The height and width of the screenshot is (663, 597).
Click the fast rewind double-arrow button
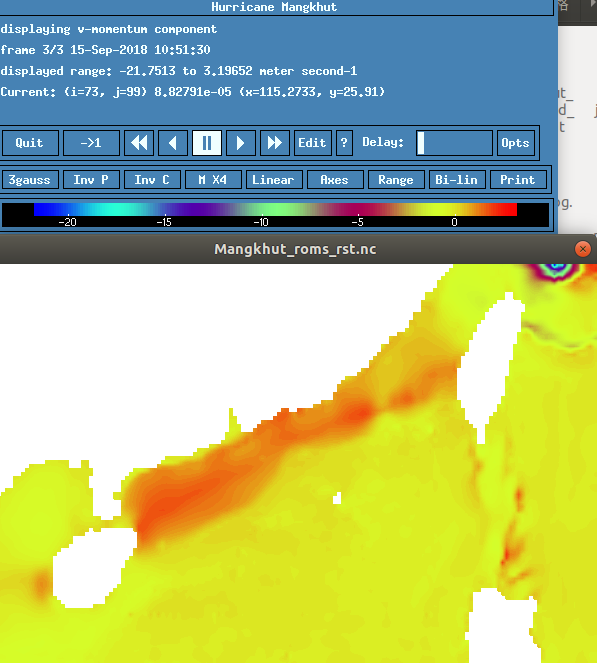coord(139,143)
